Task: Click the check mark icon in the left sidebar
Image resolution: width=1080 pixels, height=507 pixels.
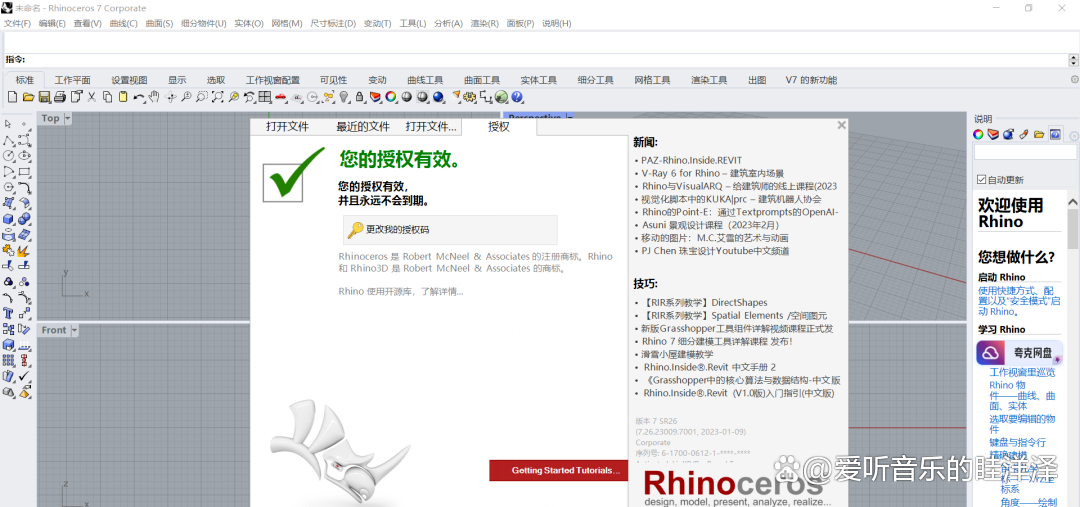Action: (x=24, y=376)
